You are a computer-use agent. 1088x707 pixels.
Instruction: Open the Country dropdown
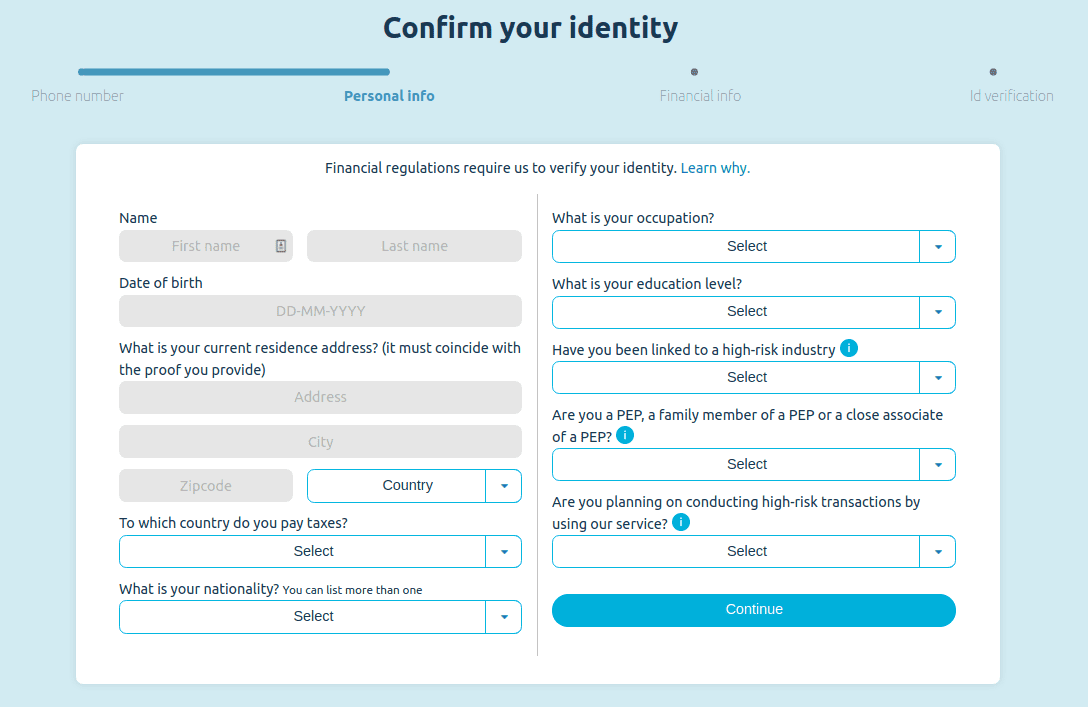414,486
